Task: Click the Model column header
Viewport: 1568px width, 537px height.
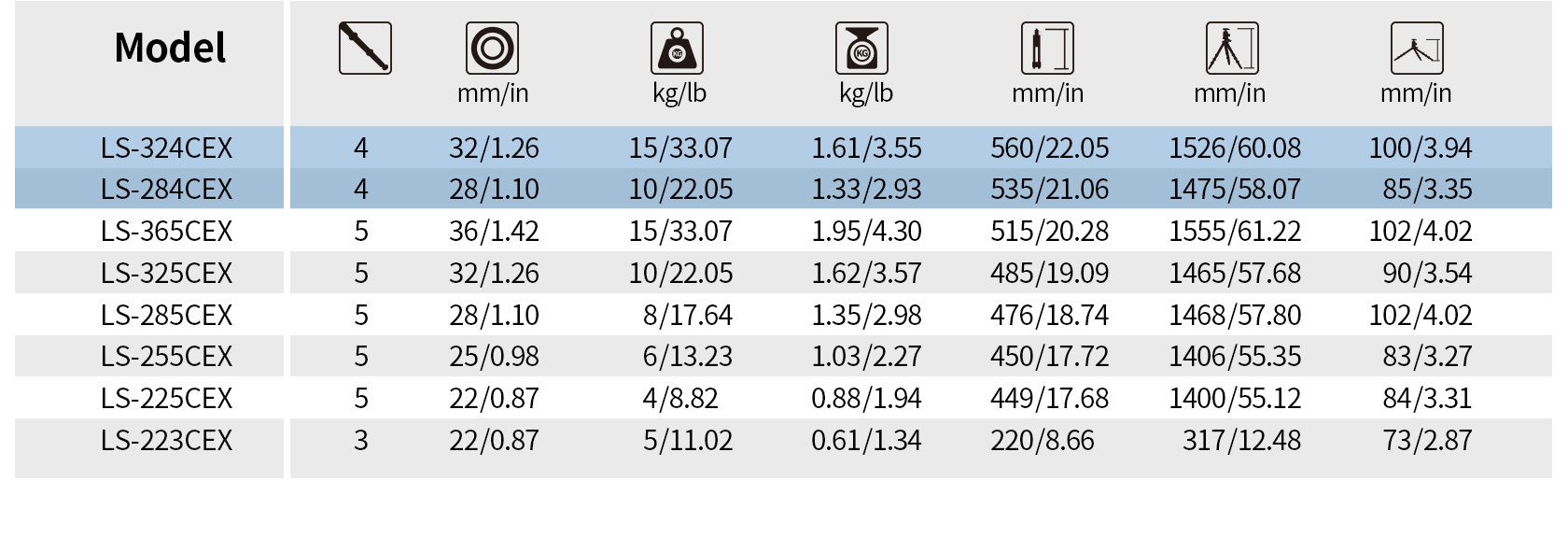Action: tap(170, 49)
